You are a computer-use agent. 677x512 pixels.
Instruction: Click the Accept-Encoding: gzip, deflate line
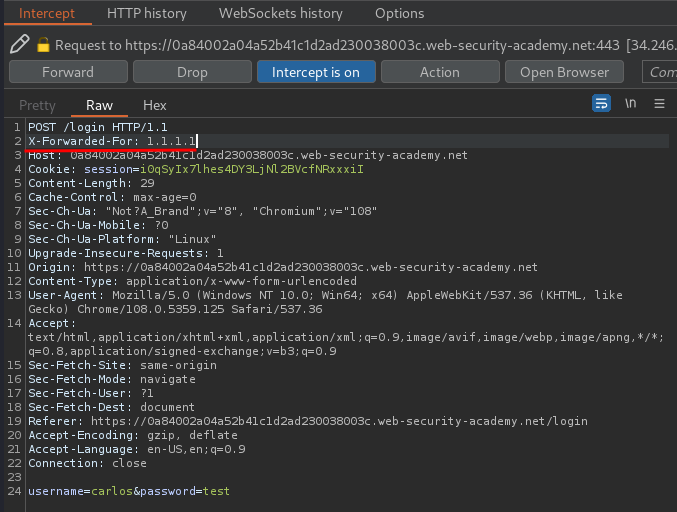(133, 435)
